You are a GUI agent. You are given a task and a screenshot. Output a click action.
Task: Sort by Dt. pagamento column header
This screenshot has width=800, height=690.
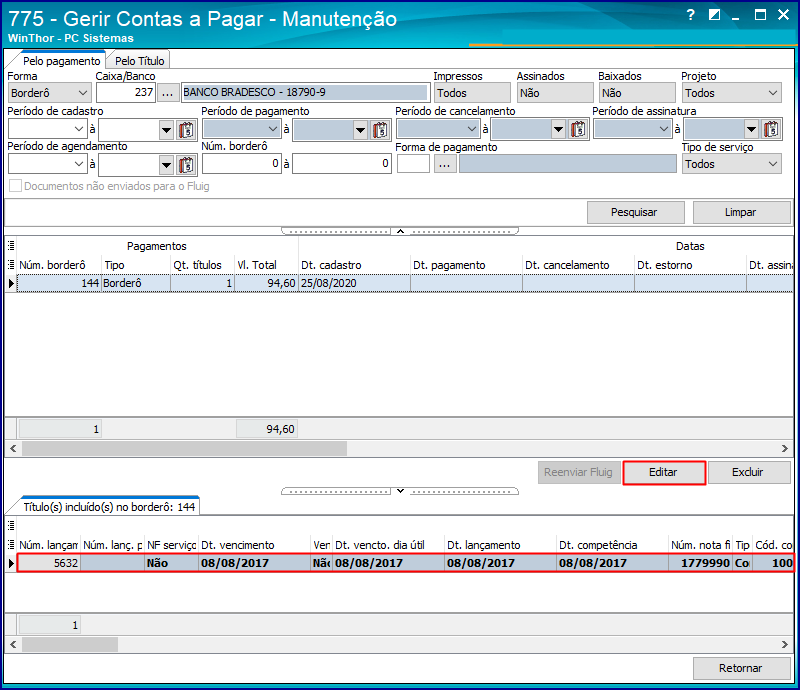tap(466, 265)
